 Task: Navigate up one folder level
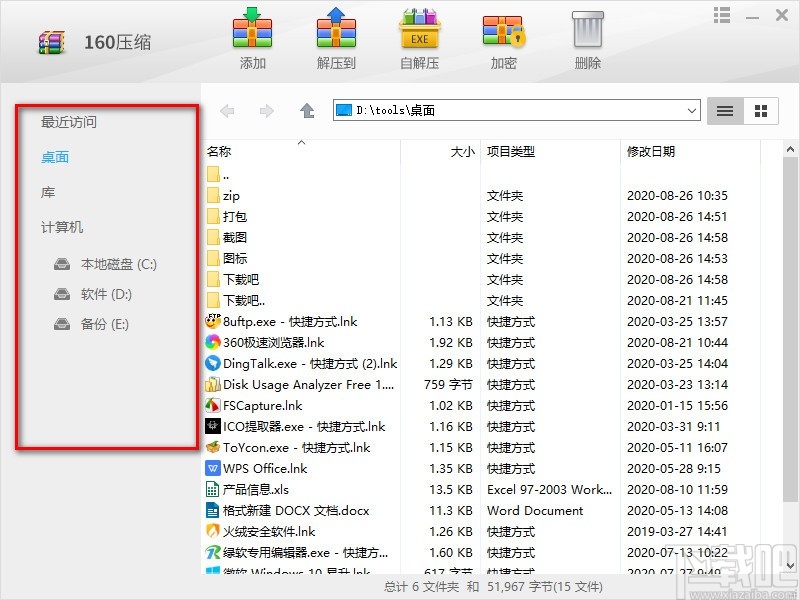click(308, 111)
